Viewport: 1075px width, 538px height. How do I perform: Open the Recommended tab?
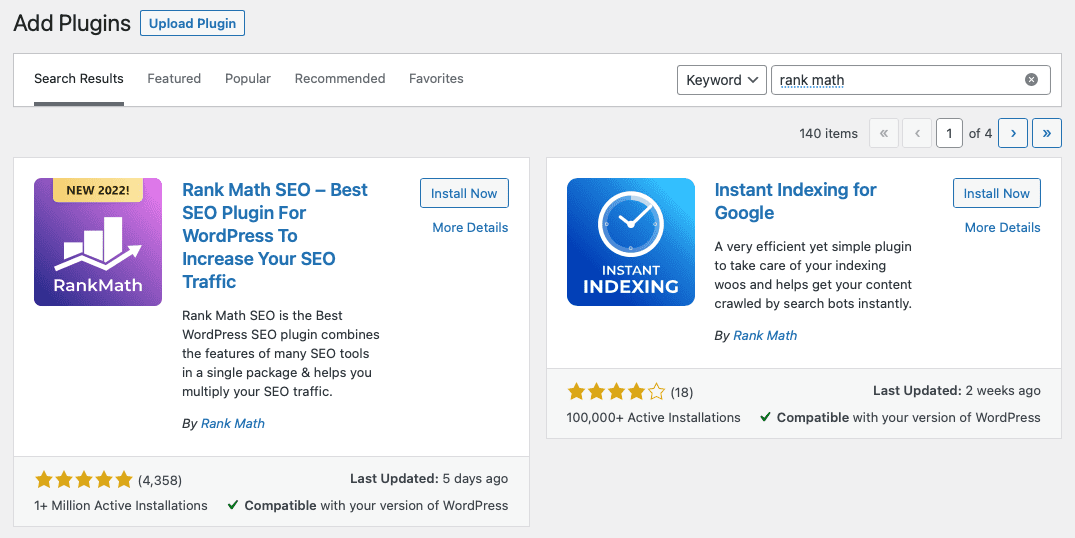coord(340,79)
